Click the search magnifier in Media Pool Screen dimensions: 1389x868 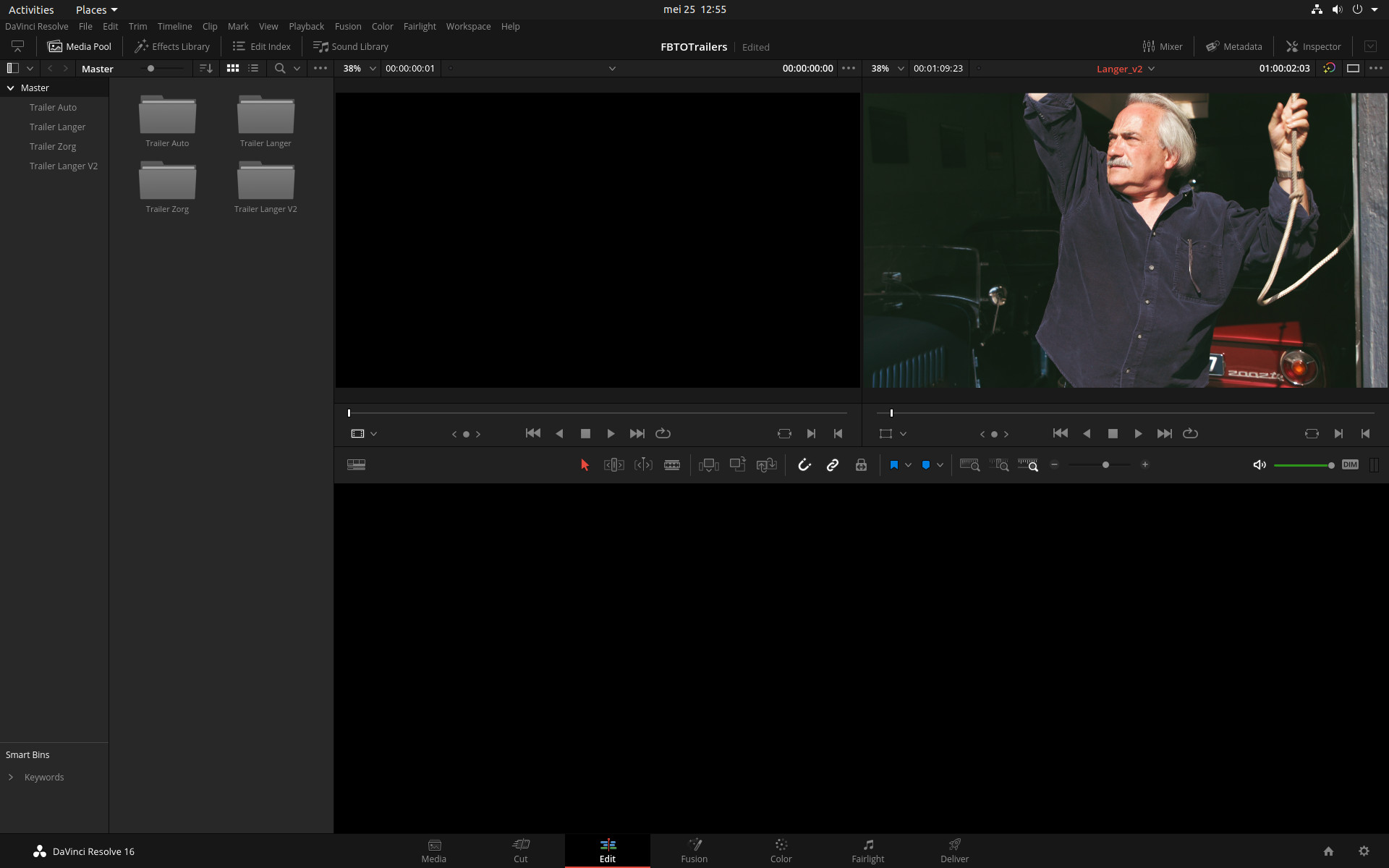point(280,68)
